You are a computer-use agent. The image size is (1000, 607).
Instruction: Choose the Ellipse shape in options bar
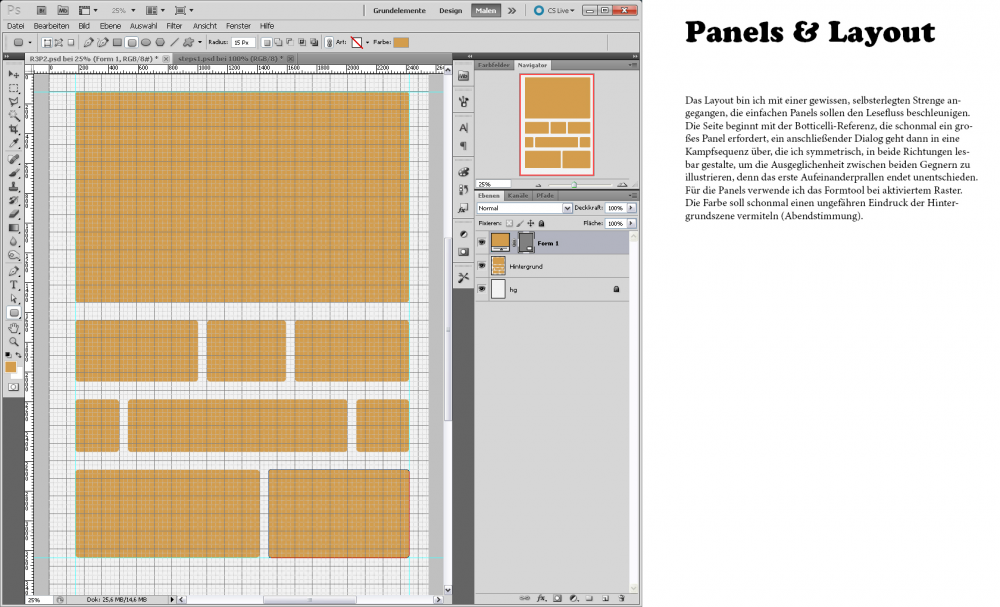tap(146, 43)
